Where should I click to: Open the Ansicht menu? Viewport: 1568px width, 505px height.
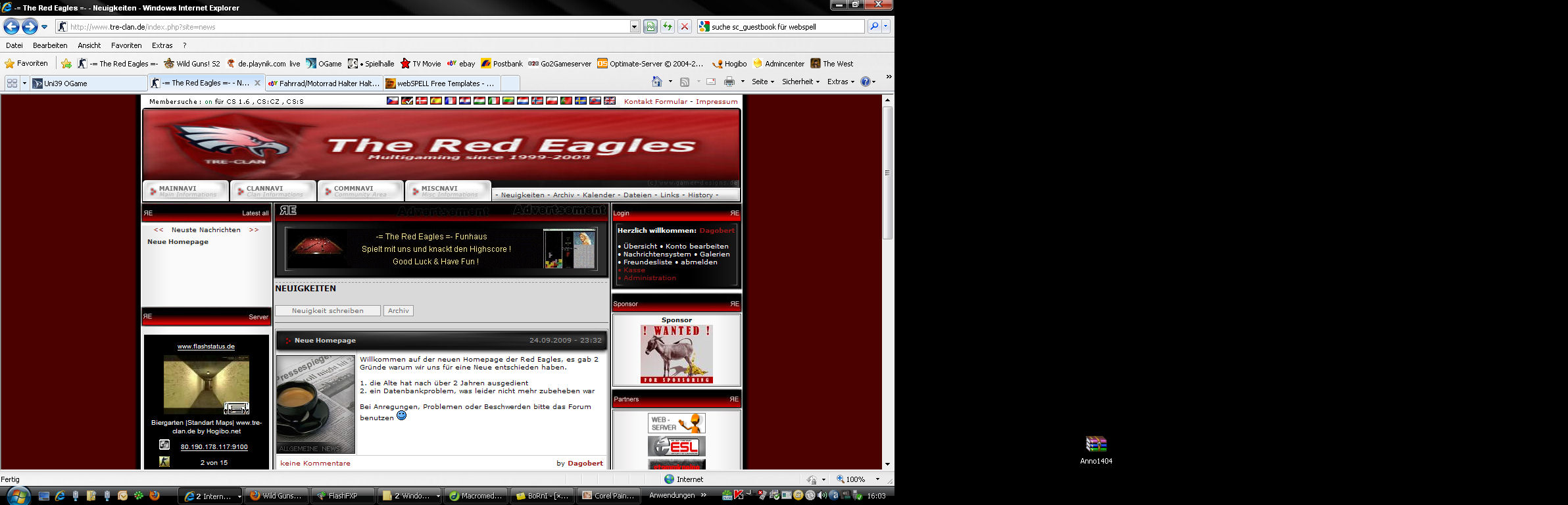[89, 45]
